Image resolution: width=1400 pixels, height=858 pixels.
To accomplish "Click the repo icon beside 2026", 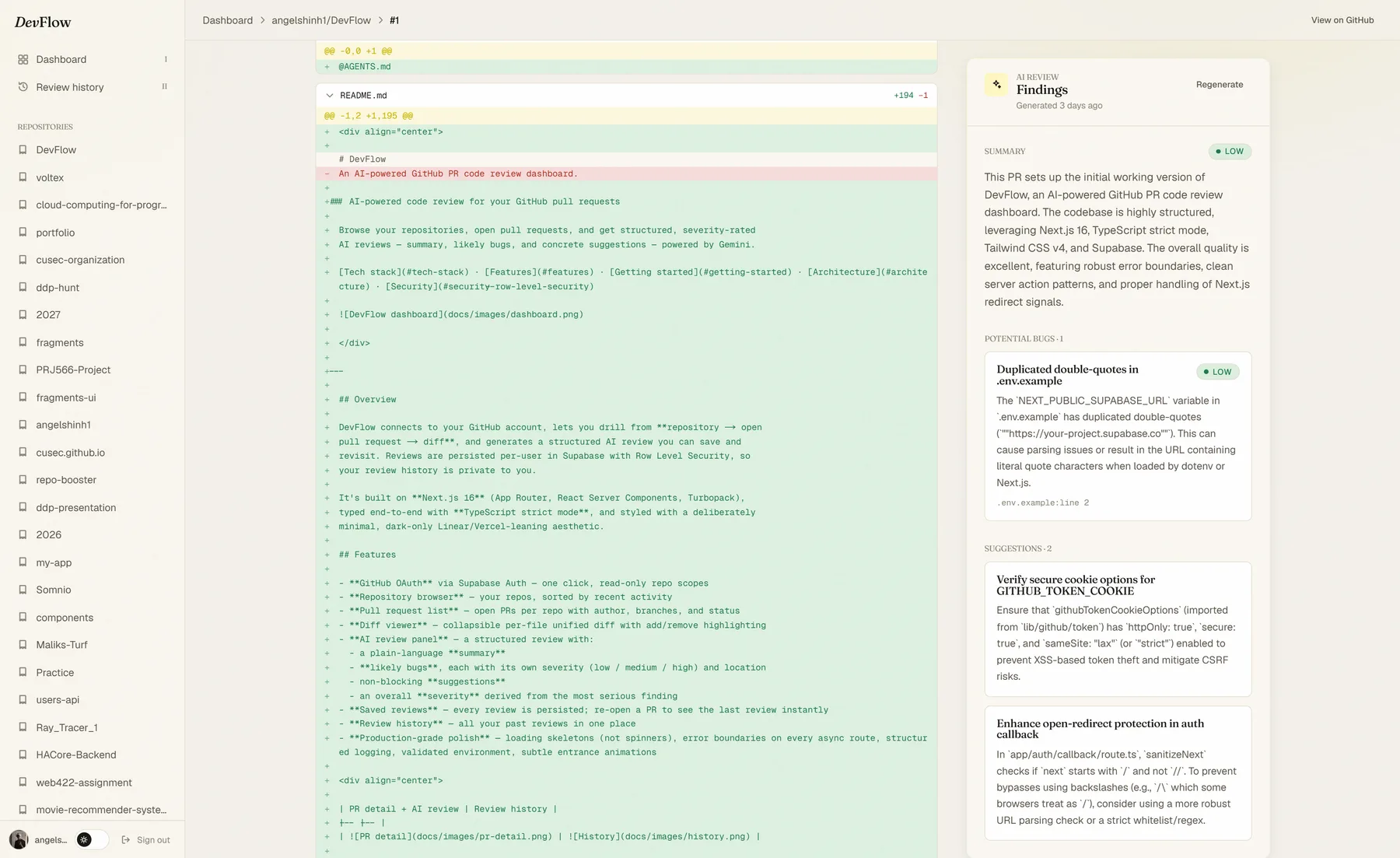I will click(x=23, y=535).
